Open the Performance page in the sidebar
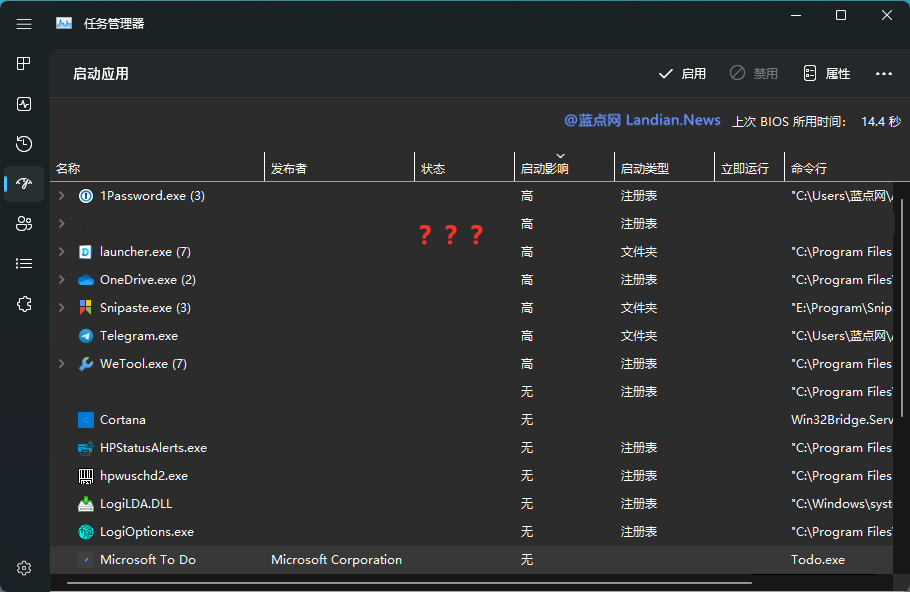 tap(23, 103)
